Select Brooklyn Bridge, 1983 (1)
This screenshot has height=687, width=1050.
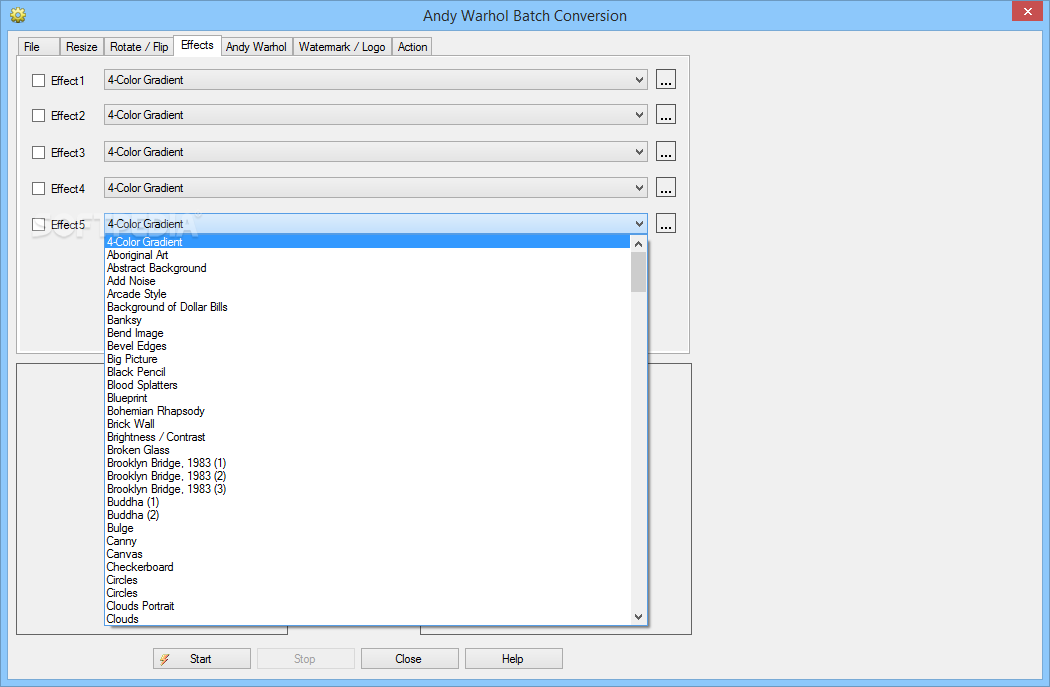point(367,463)
